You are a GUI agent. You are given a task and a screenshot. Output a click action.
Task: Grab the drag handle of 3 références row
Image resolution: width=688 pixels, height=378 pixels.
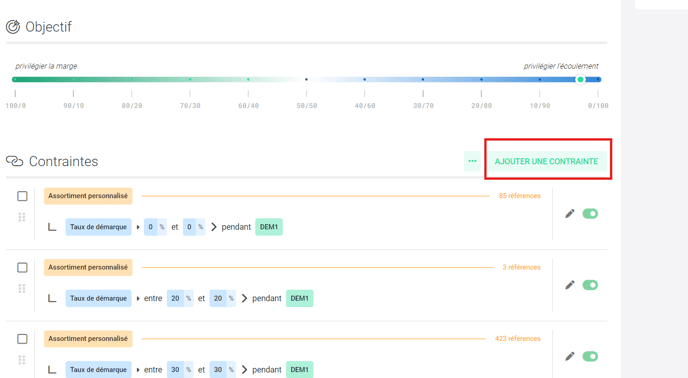[22, 288]
